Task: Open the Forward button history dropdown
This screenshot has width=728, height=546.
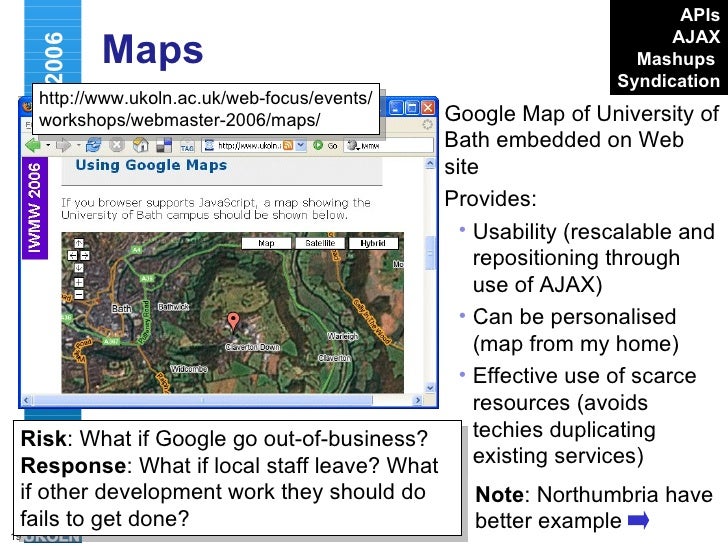Action: (x=78, y=145)
